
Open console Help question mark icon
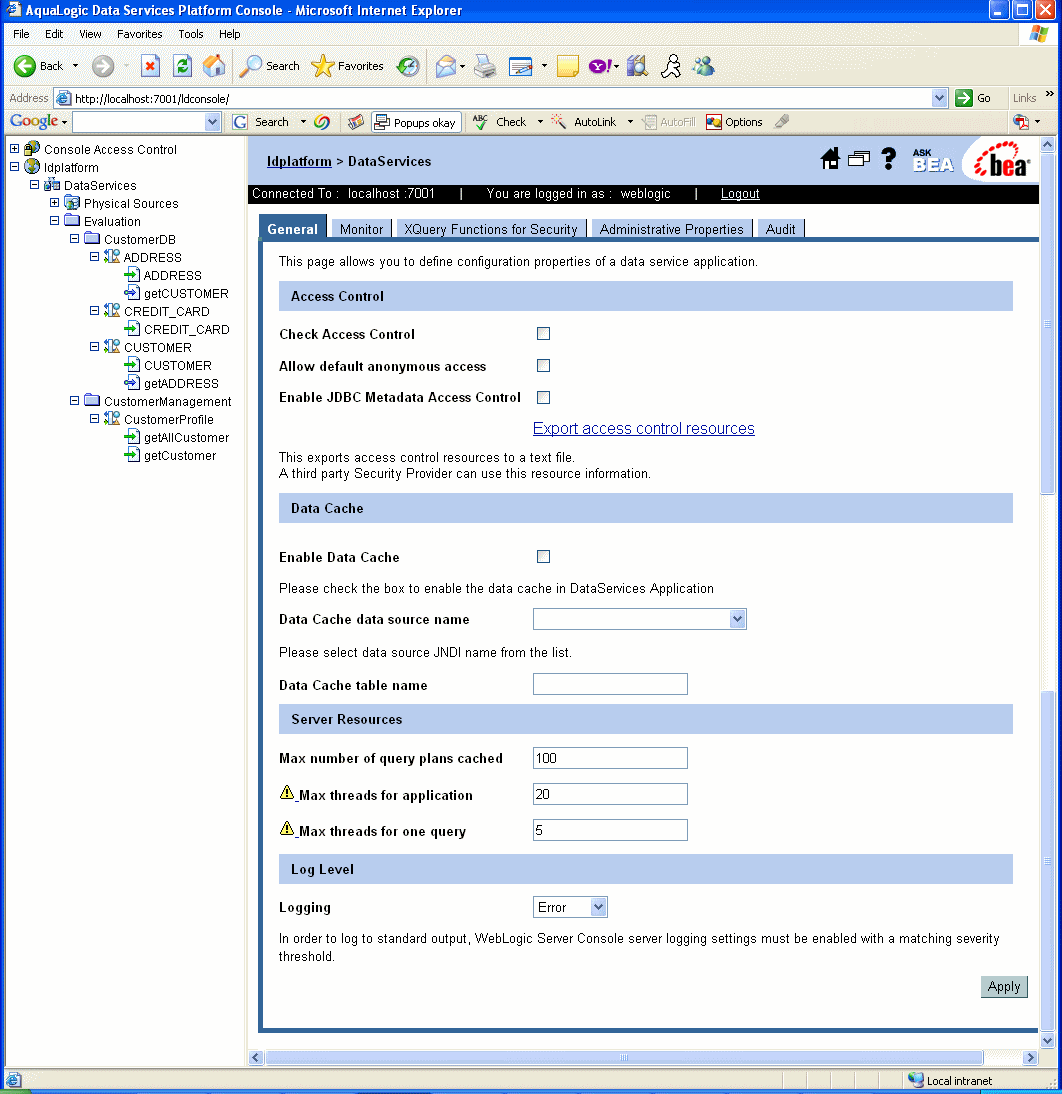(888, 159)
